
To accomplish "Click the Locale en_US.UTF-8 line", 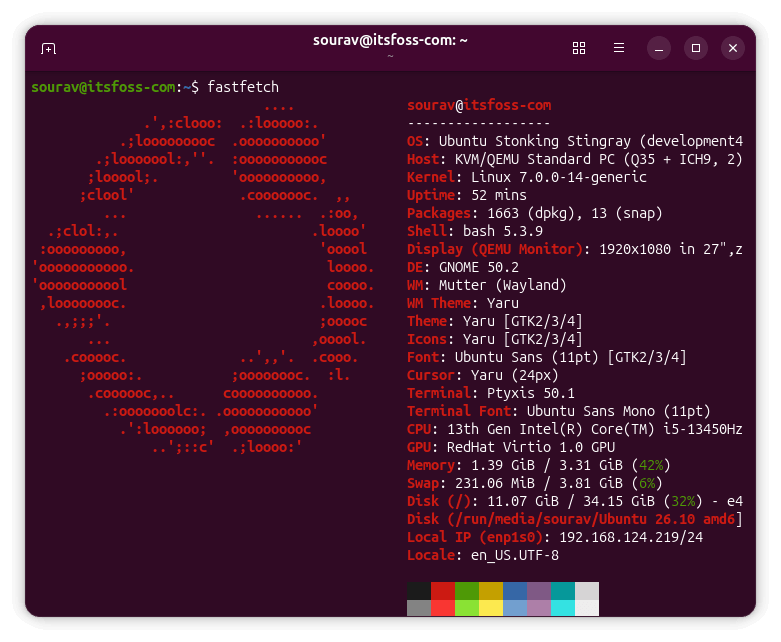I will point(483,555).
